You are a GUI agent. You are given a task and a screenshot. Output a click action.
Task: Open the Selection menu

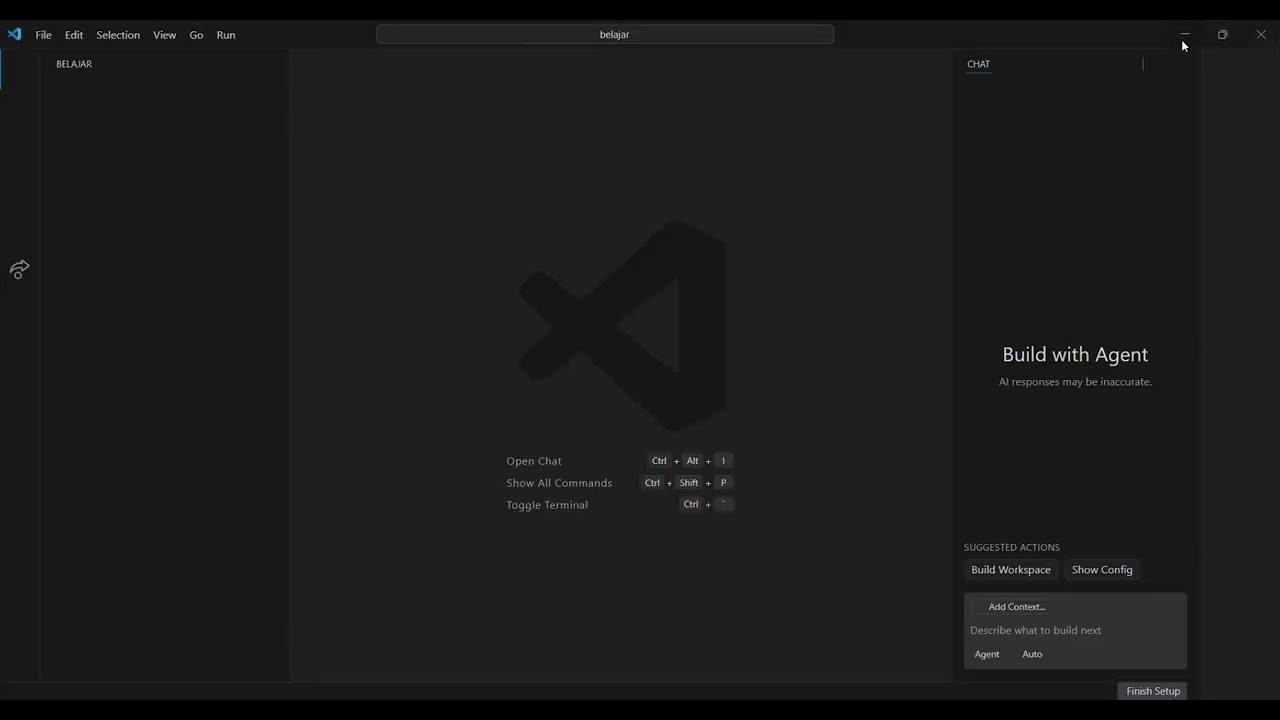118,35
